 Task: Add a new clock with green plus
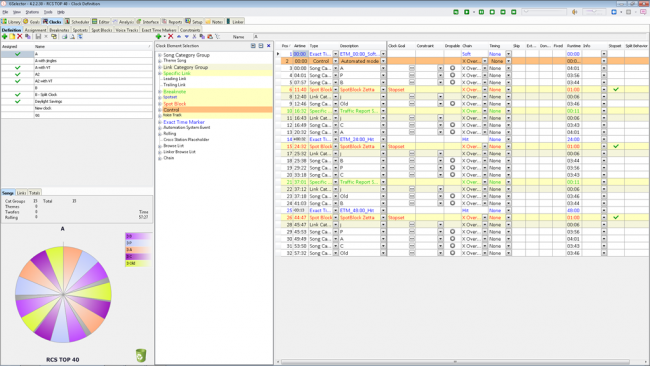coord(5,36)
